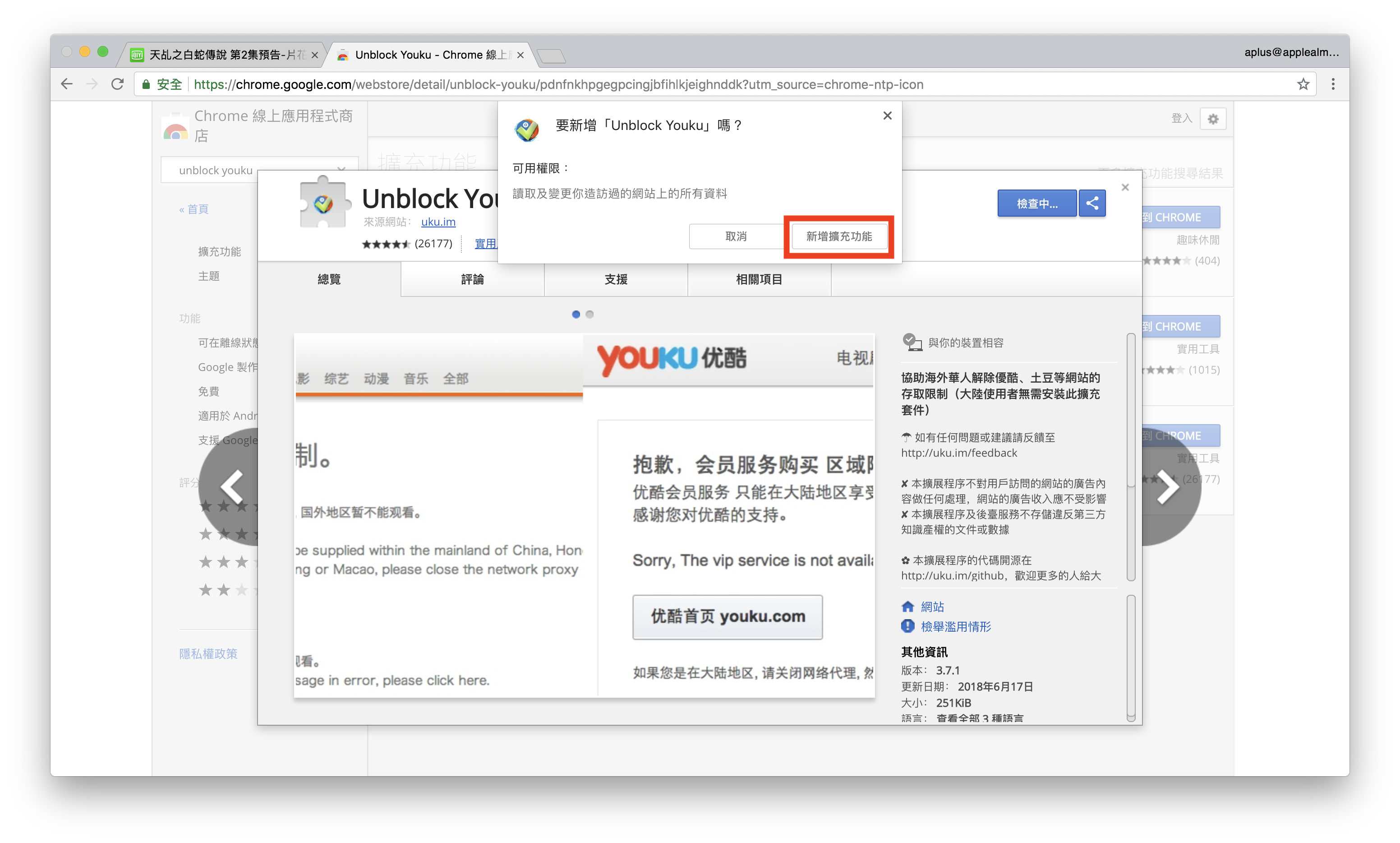
Task: Click the first 到 CHROME button with 趣味休閒
Action: [x=1181, y=217]
